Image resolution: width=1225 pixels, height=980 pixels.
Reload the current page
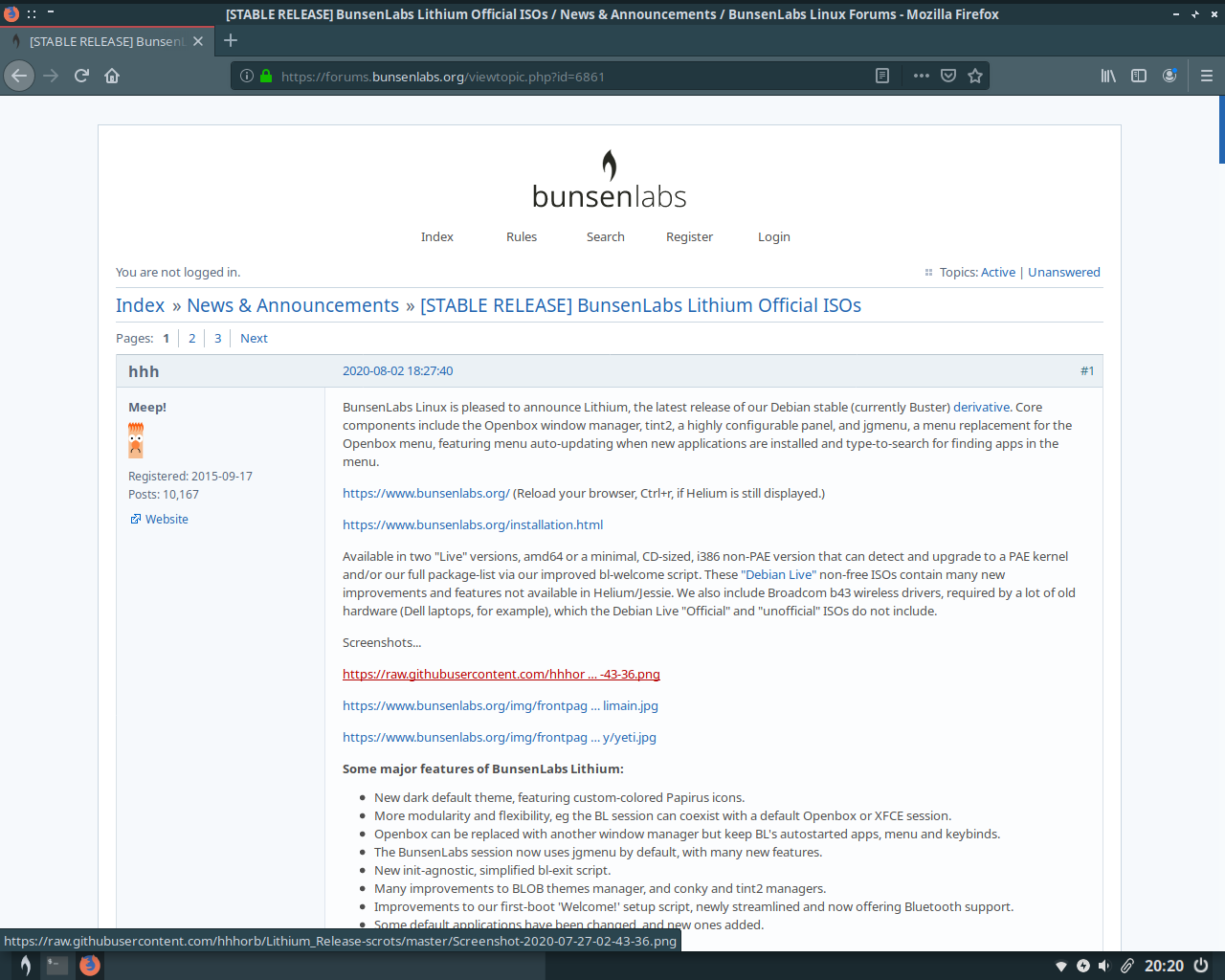click(x=81, y=76)
